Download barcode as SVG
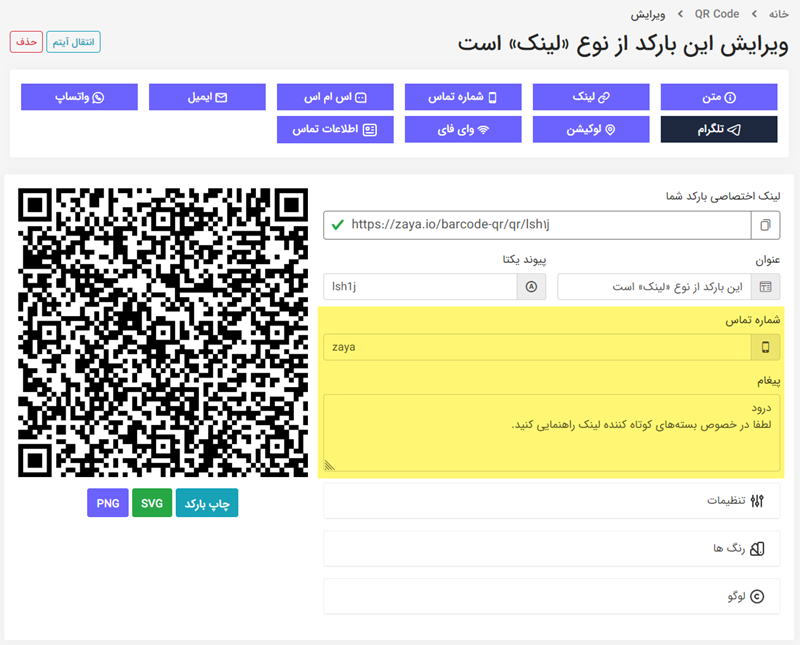800x645 pixels. [x=152, y=503]
